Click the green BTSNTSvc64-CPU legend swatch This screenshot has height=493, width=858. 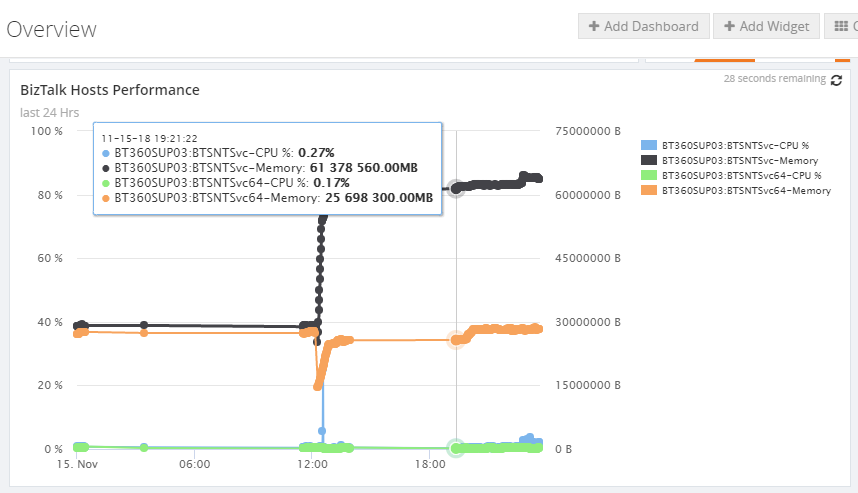tap(648, 175)
